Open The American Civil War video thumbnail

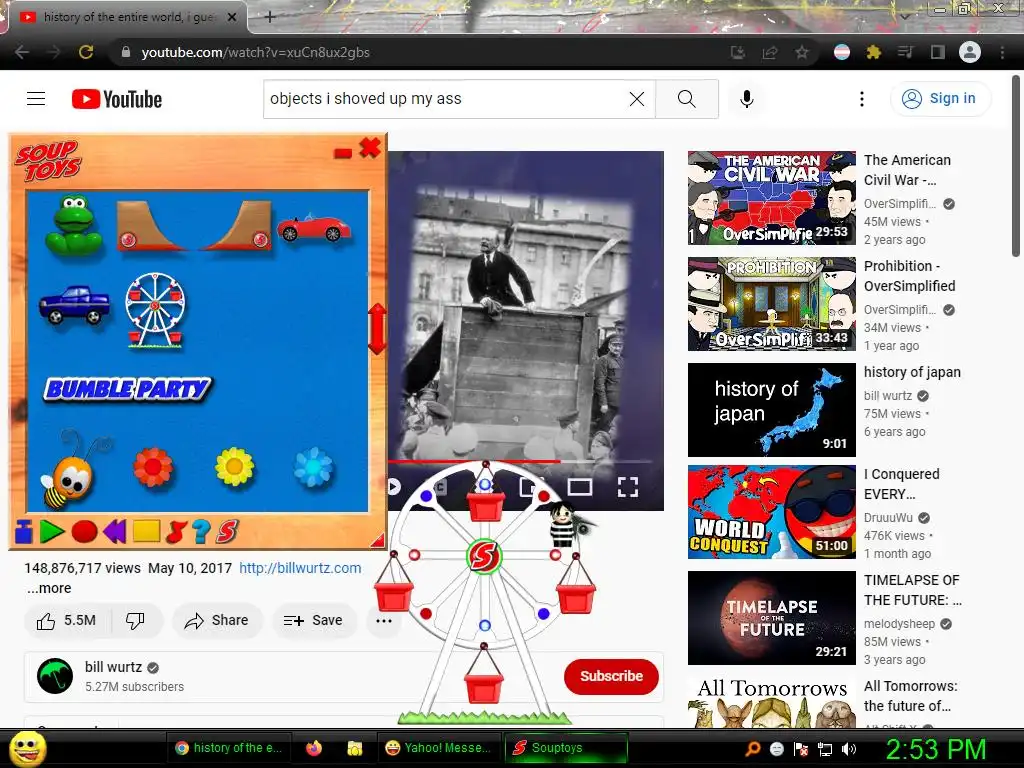coord(772,198)
